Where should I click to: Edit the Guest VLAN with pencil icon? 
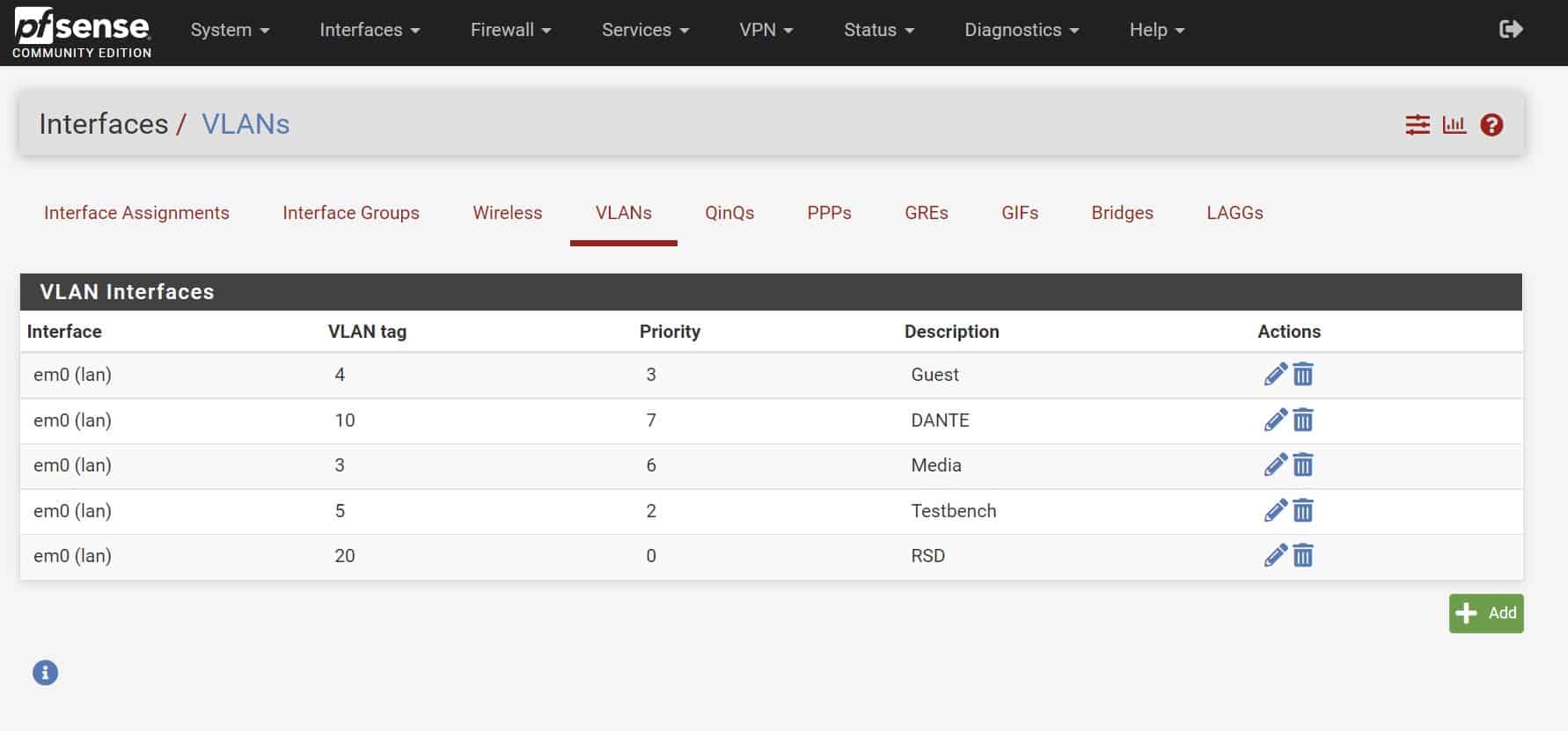[x=1275, y=375]
